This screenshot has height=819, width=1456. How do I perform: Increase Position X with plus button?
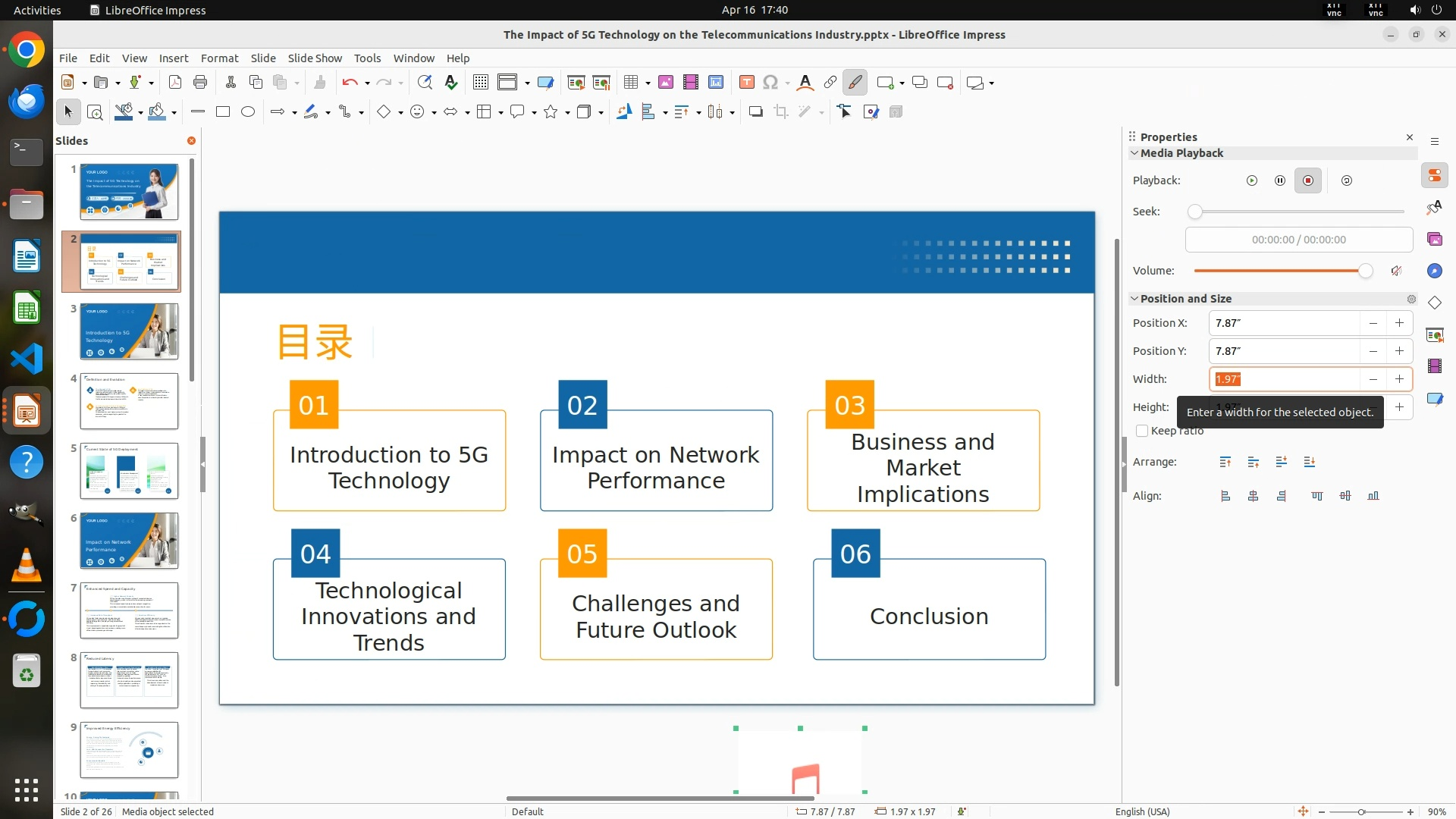click(x=1399, y=323)
